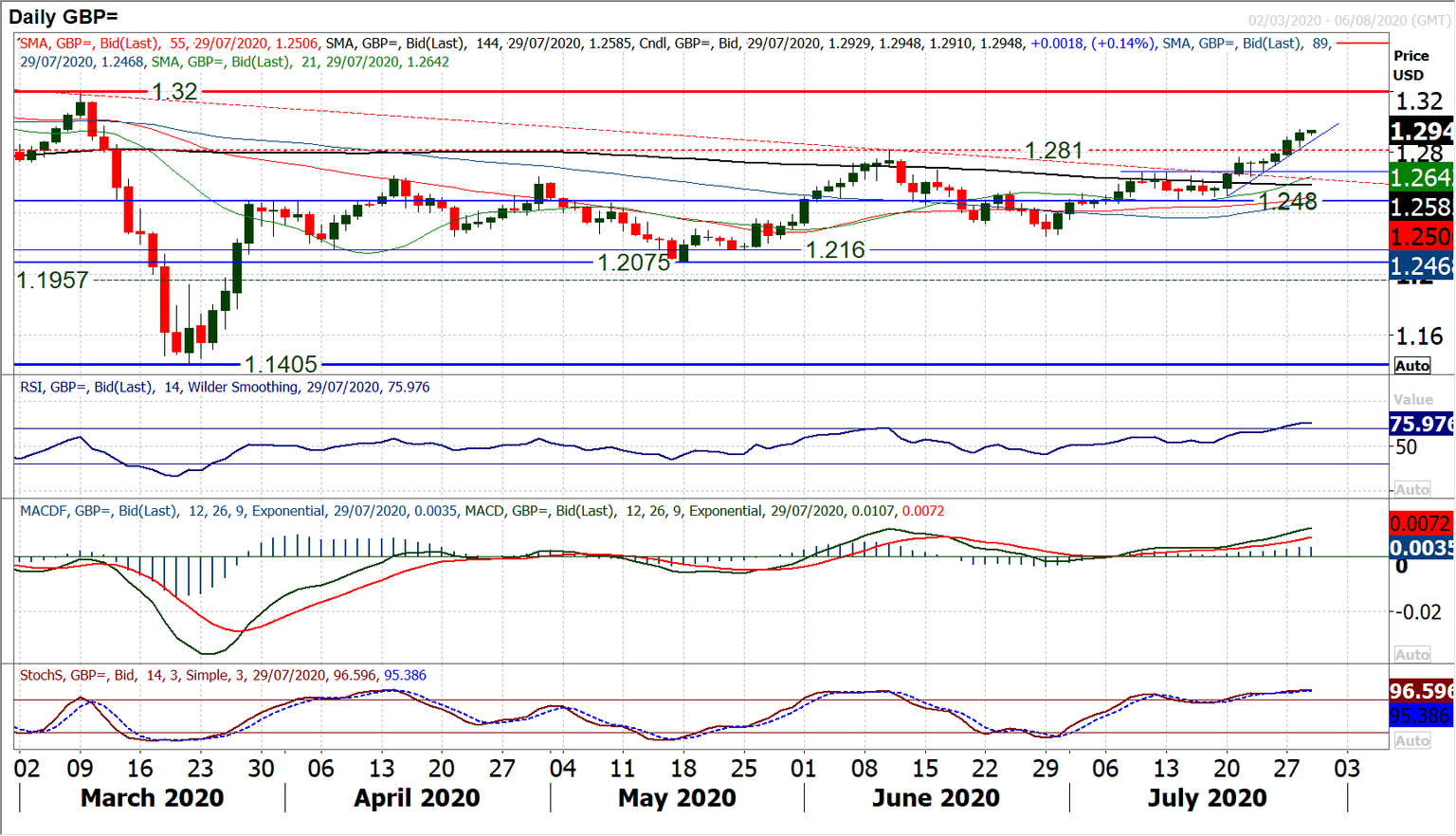Toggle Auto scaling on the RSI pane
Image resolution: width=1456 pixels, height=836 pixels.
coord(1413,488)
